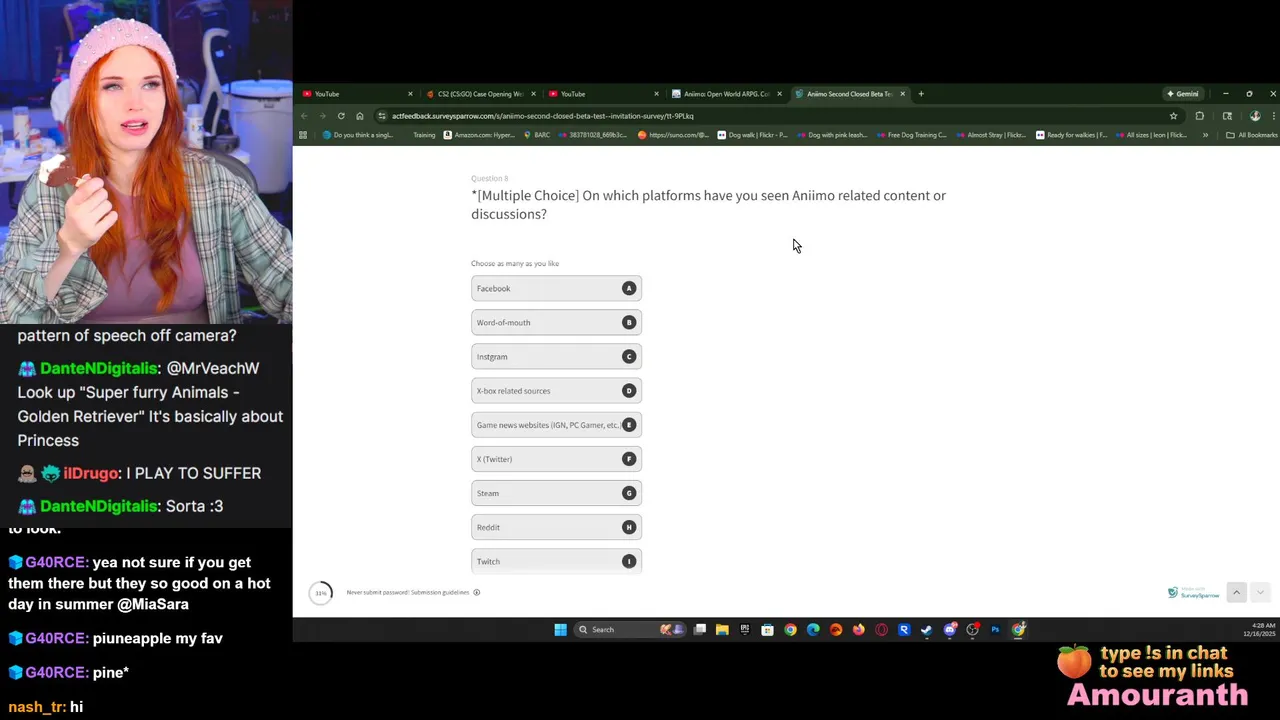1280x720 pixels.
Task: Expand the bookmarks overflow chevron
Action: [x=1205, y=135]
